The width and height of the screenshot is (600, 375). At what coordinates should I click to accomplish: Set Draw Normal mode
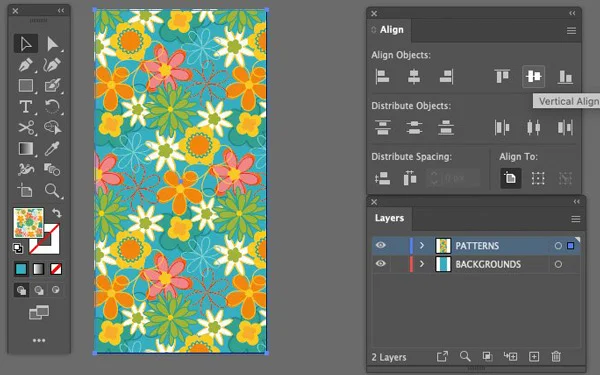[x=21, y=290]
